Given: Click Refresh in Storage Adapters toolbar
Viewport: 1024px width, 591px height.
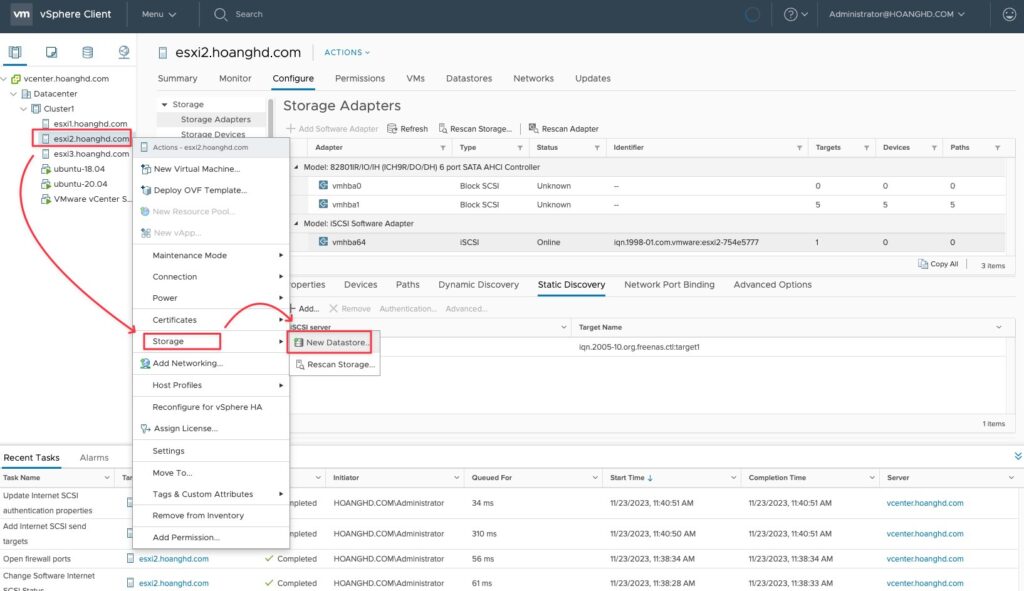Looking at the screenshot, I should [x=408, y=129].
